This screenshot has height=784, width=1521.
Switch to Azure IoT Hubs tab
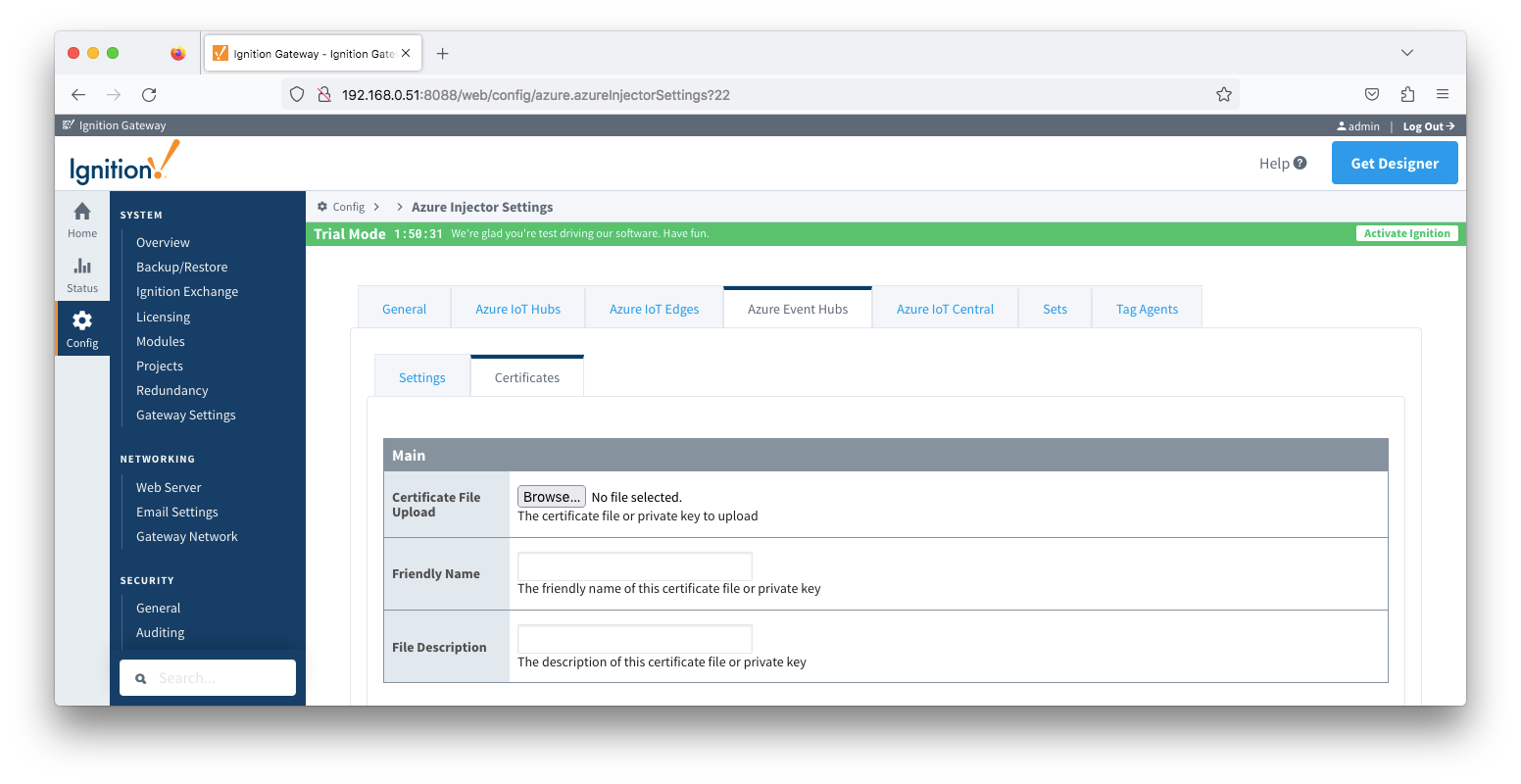[x=517, y=309]
